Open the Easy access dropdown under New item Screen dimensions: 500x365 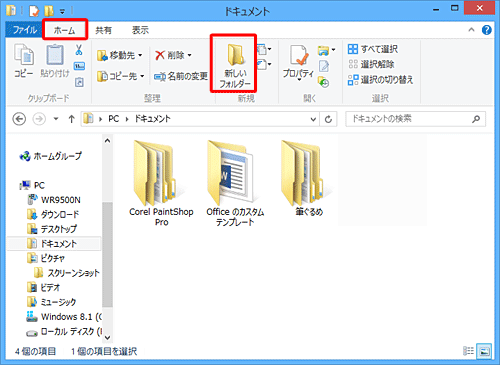tap(265, 64)
